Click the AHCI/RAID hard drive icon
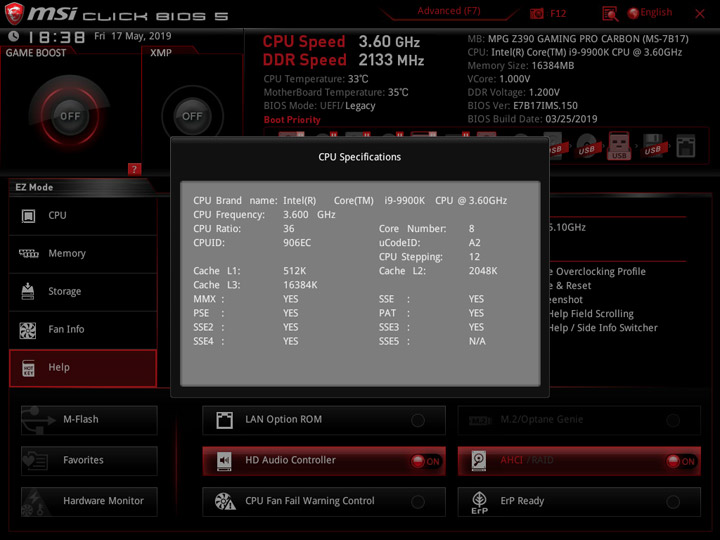 (478, 461)
